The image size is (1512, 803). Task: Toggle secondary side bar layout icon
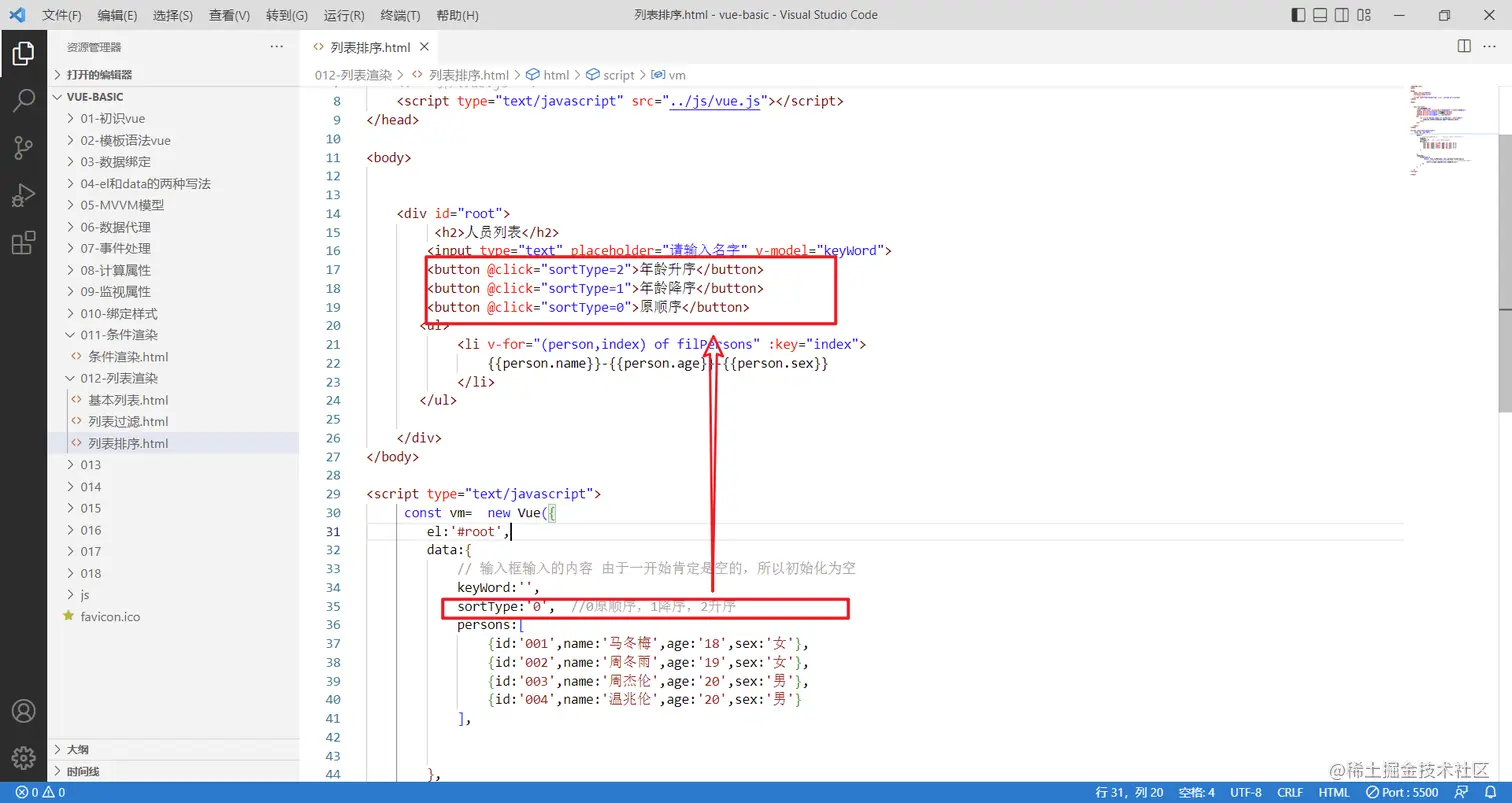1342,15
